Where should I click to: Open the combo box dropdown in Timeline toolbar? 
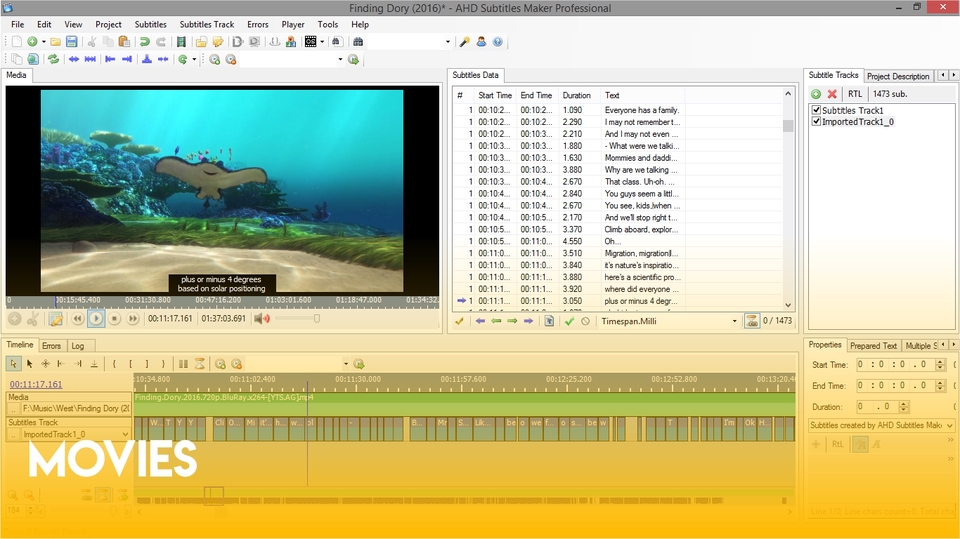click(345, 364)
